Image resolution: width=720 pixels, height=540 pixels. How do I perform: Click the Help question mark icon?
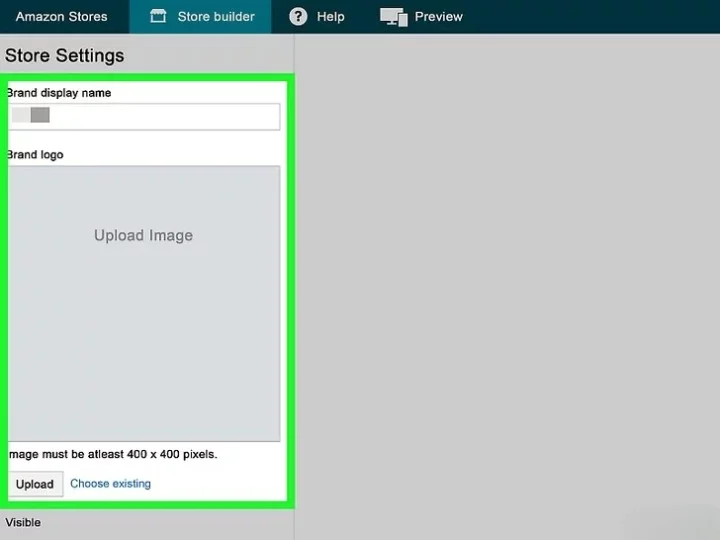[x=298, y=17]
